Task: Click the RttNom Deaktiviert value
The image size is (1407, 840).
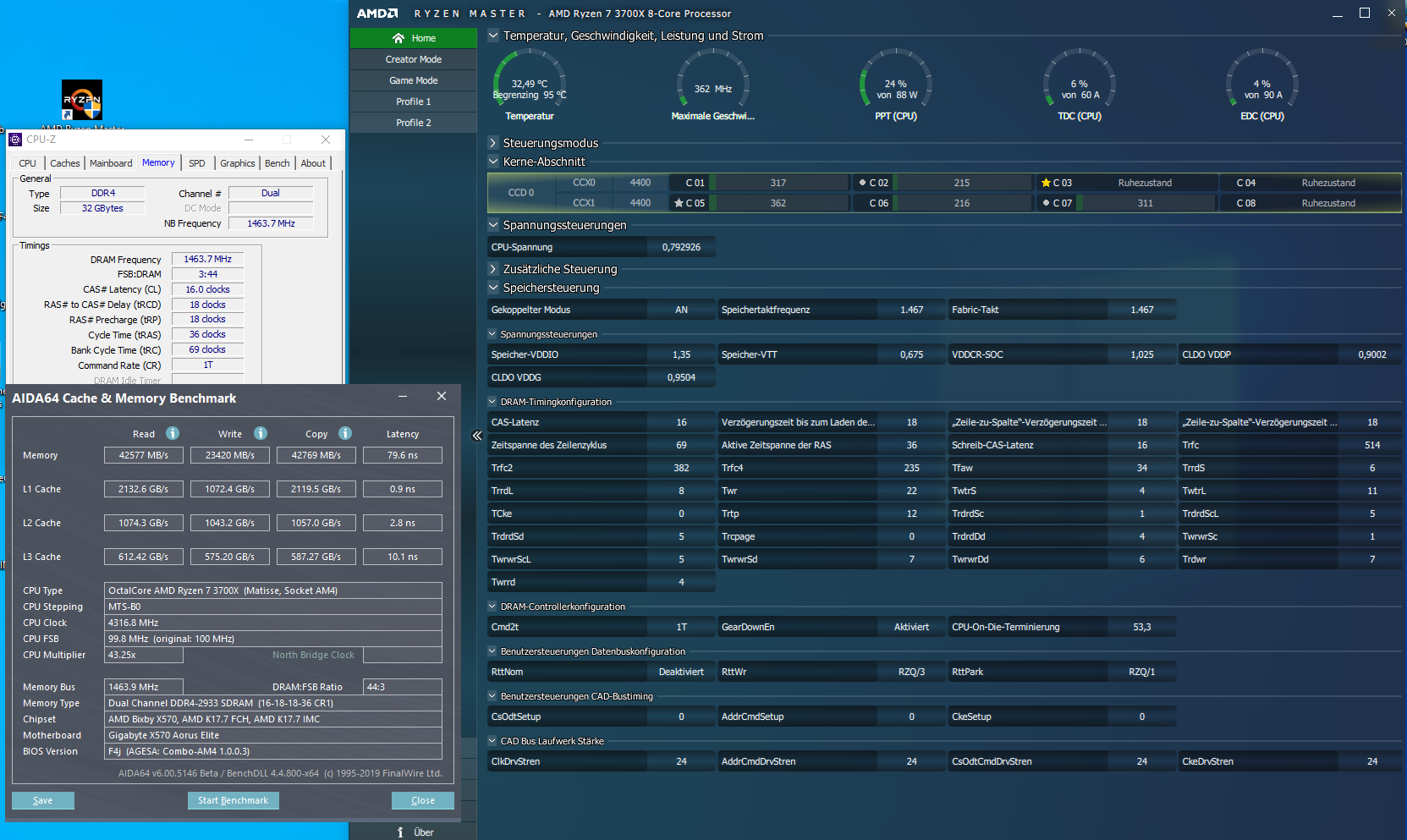Action: pos(681,672)
